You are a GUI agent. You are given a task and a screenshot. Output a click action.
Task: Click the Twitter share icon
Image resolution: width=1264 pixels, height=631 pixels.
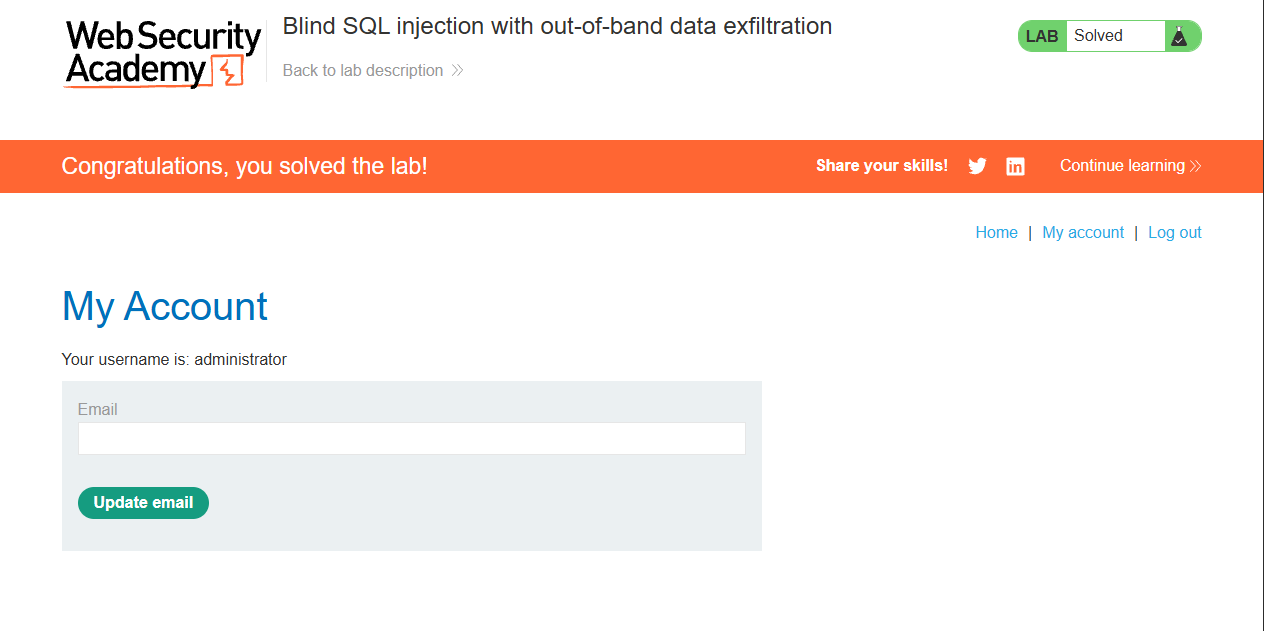(977, 166)
